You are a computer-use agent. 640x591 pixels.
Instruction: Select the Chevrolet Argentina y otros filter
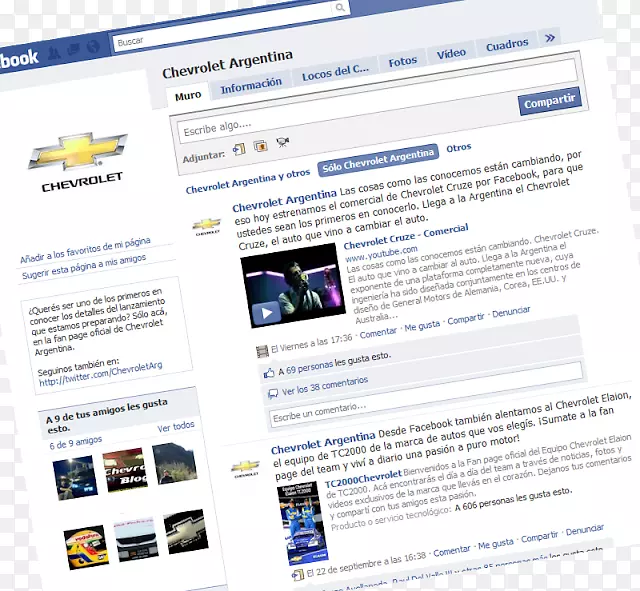click(248, 182)
